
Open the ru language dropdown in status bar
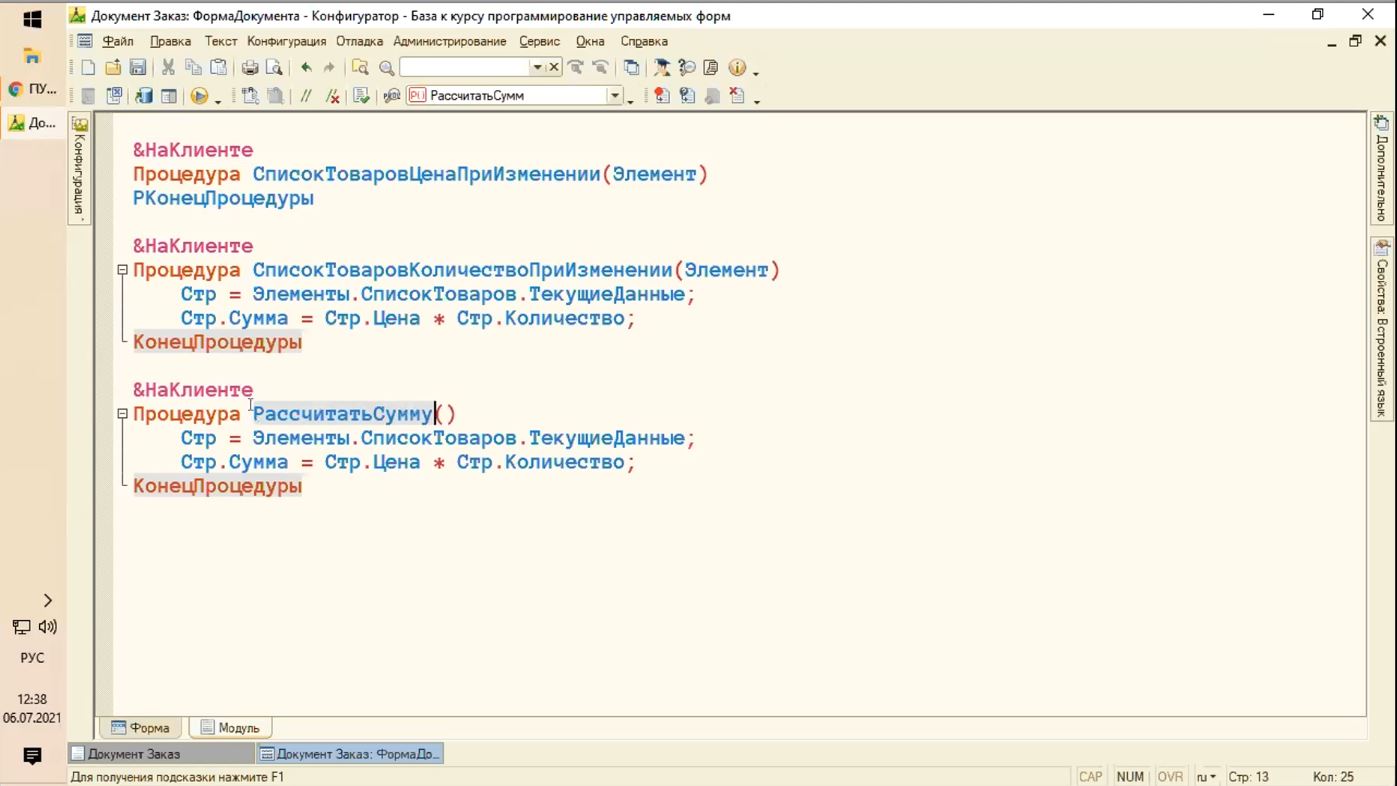point(1206,777)
